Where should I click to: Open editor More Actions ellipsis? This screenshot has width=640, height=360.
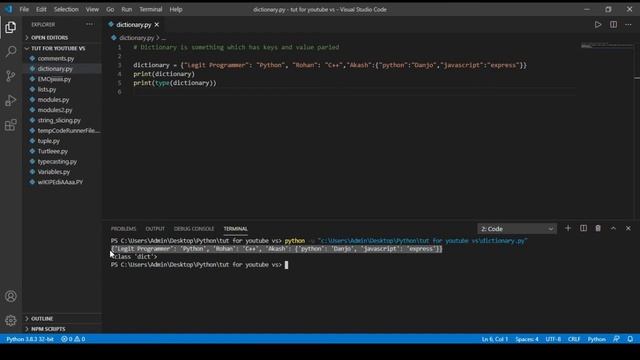point(628,24)
